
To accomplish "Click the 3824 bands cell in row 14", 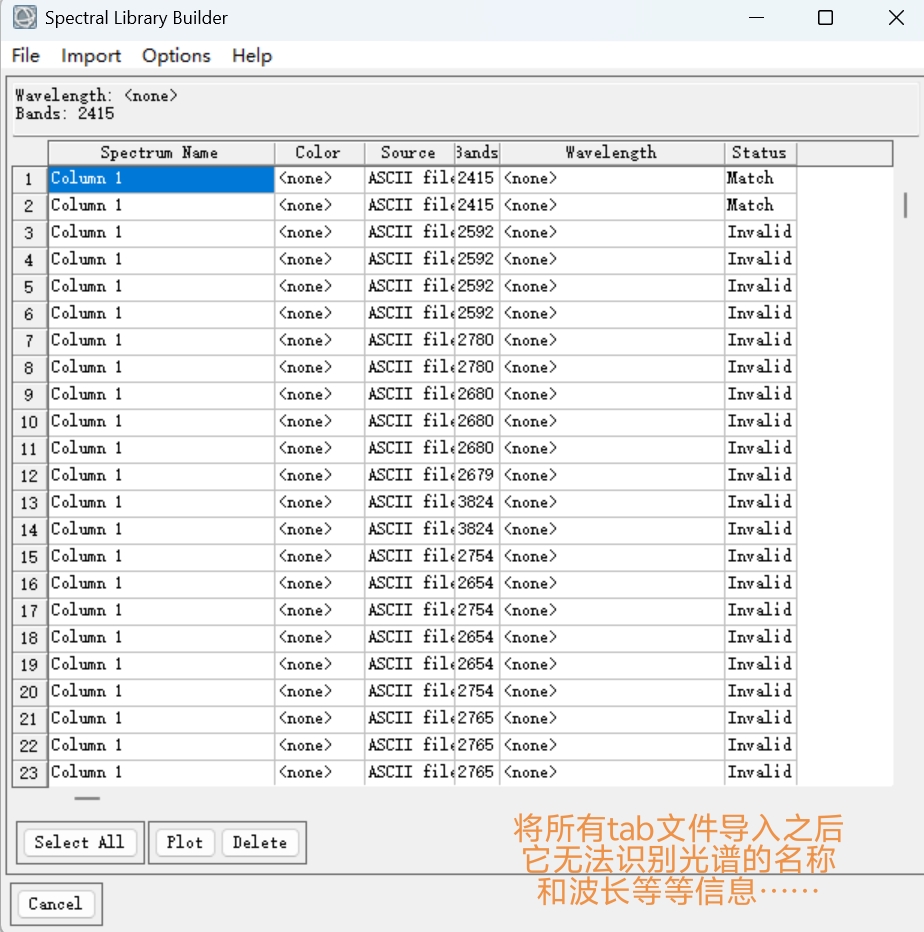I will [x=477, y=530].
